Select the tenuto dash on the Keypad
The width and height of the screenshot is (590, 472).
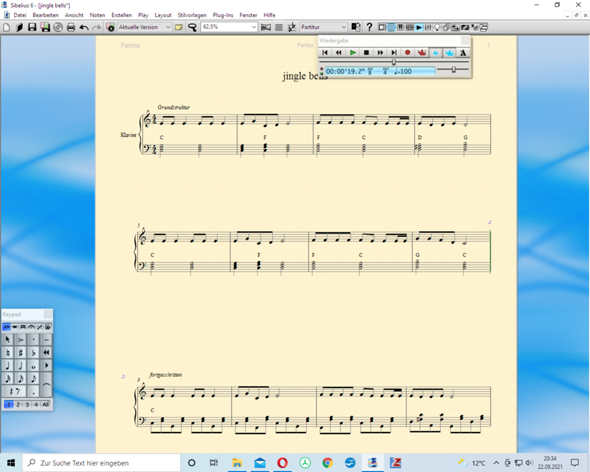(47, 340)
